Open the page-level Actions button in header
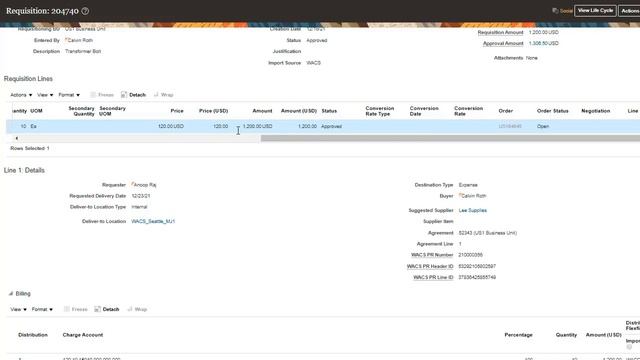 pyautogui.click(x=630, y=11)
